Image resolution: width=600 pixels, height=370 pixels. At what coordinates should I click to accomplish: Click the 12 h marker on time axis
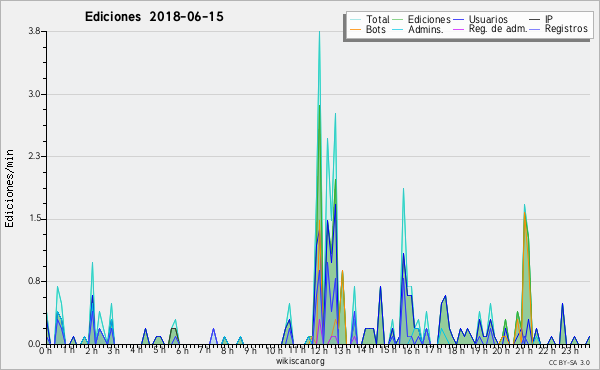click(x=319, y=351)
